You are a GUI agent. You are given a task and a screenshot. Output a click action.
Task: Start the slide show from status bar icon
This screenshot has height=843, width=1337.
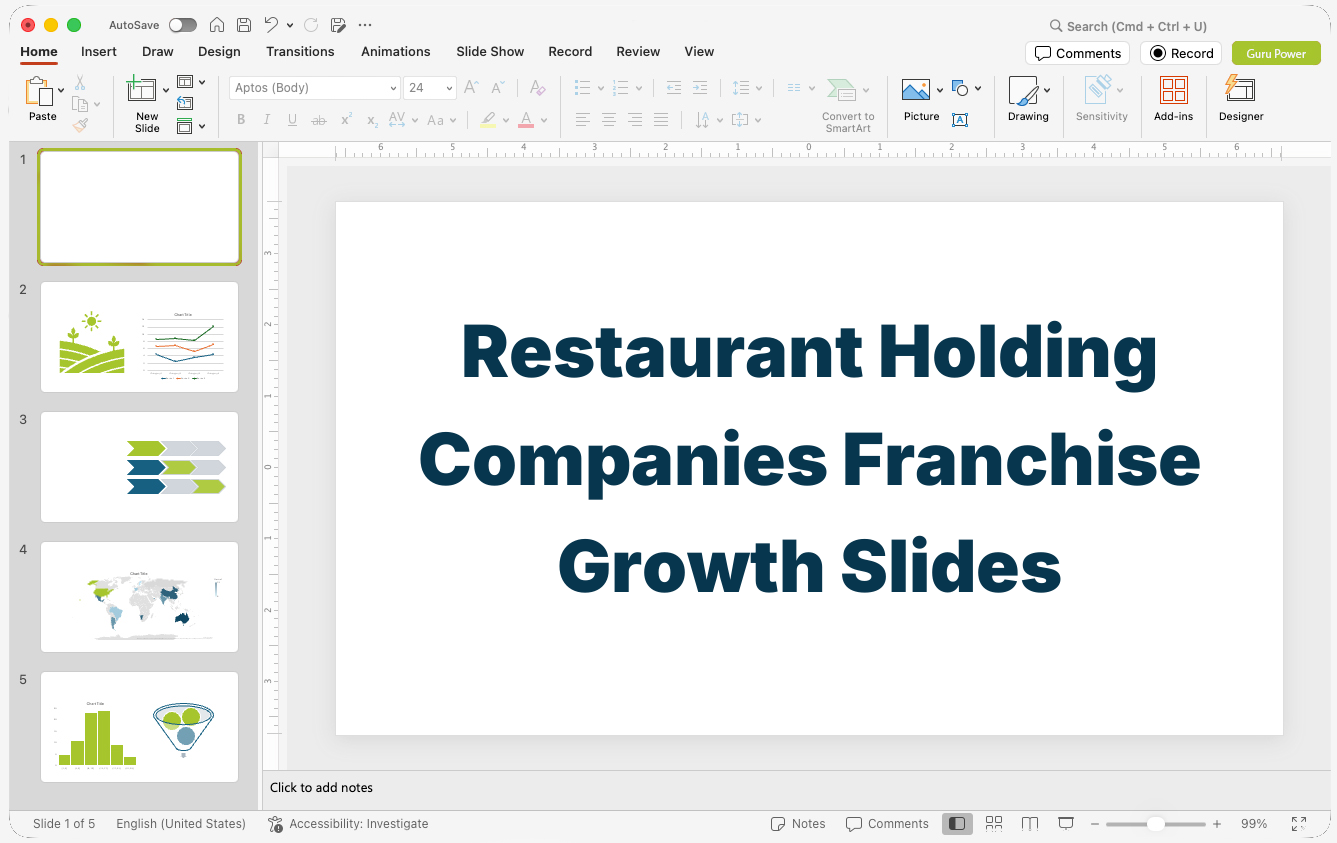(1066, 823)
